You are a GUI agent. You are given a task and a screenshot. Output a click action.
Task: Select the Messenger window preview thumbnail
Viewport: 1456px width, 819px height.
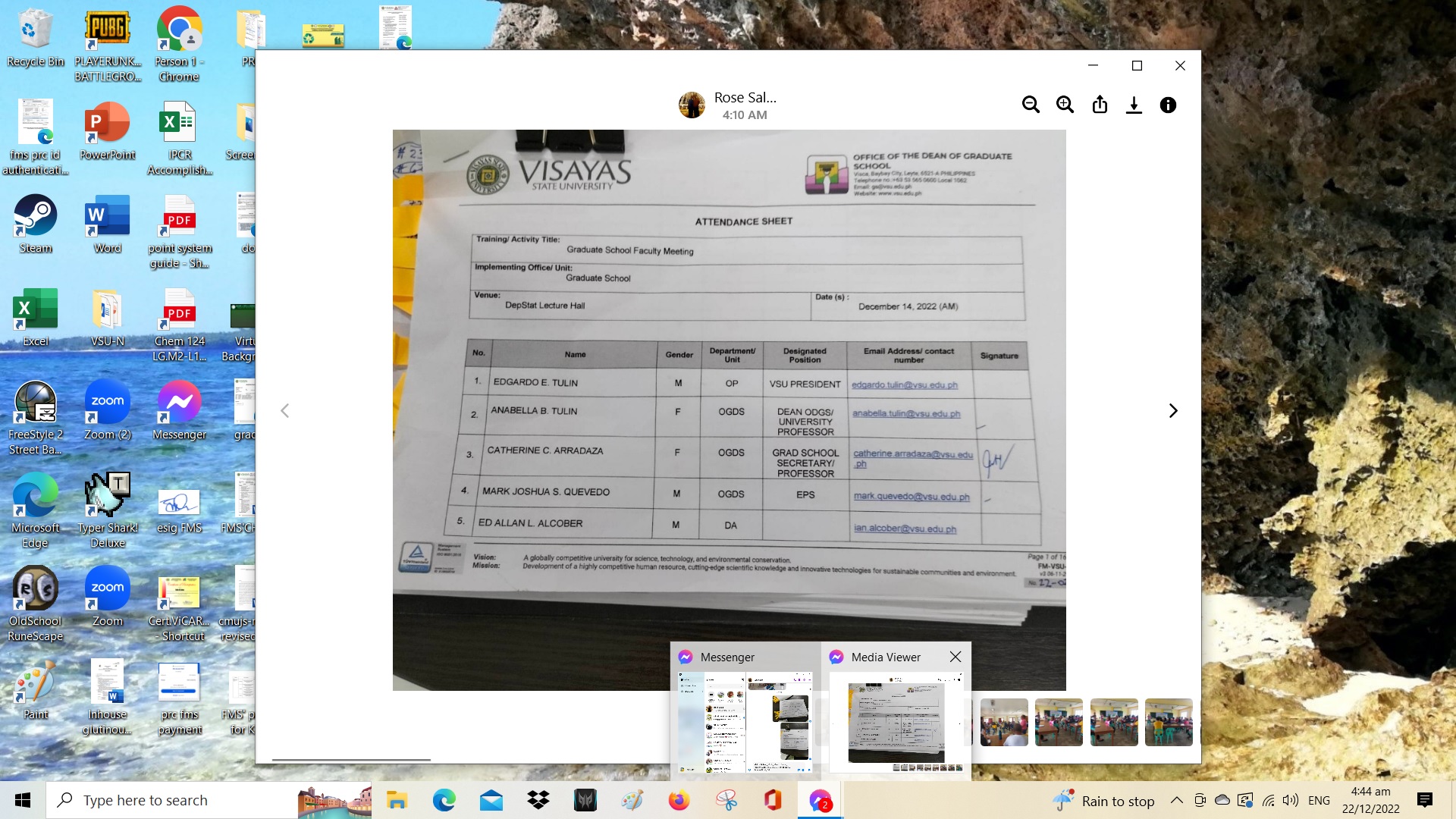click(x=745, y=722)
